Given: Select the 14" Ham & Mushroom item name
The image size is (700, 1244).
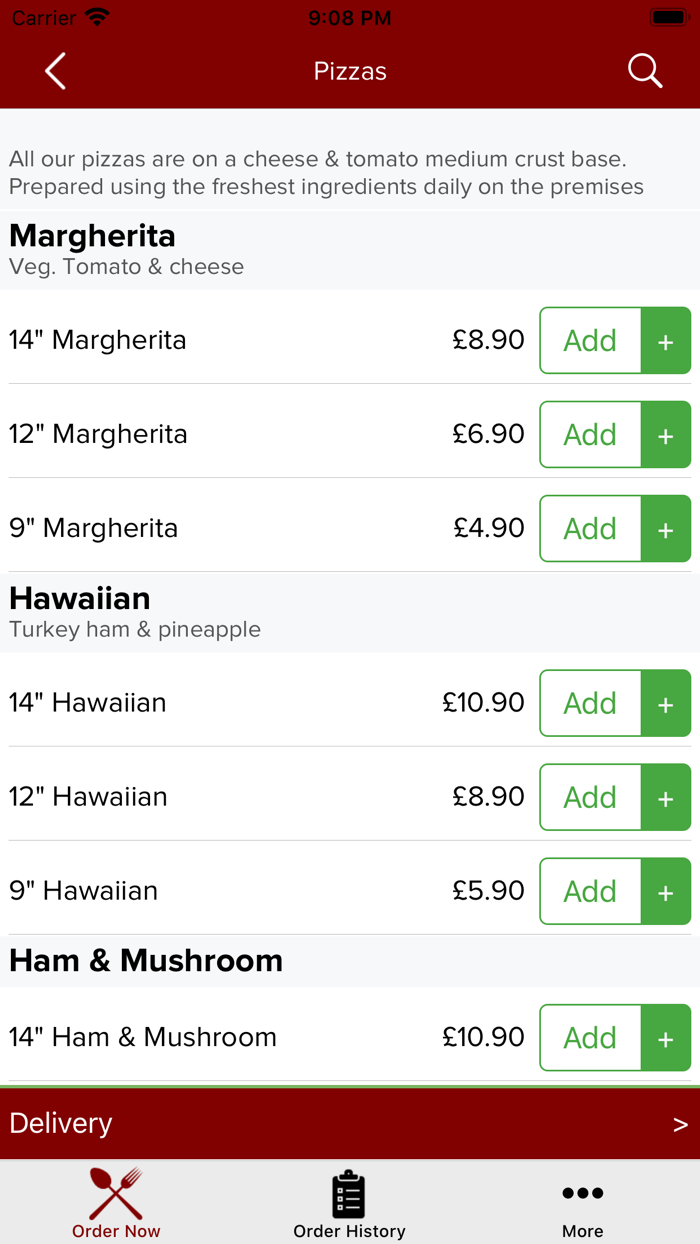Looking at the screenshot, I should (143, 1038).
